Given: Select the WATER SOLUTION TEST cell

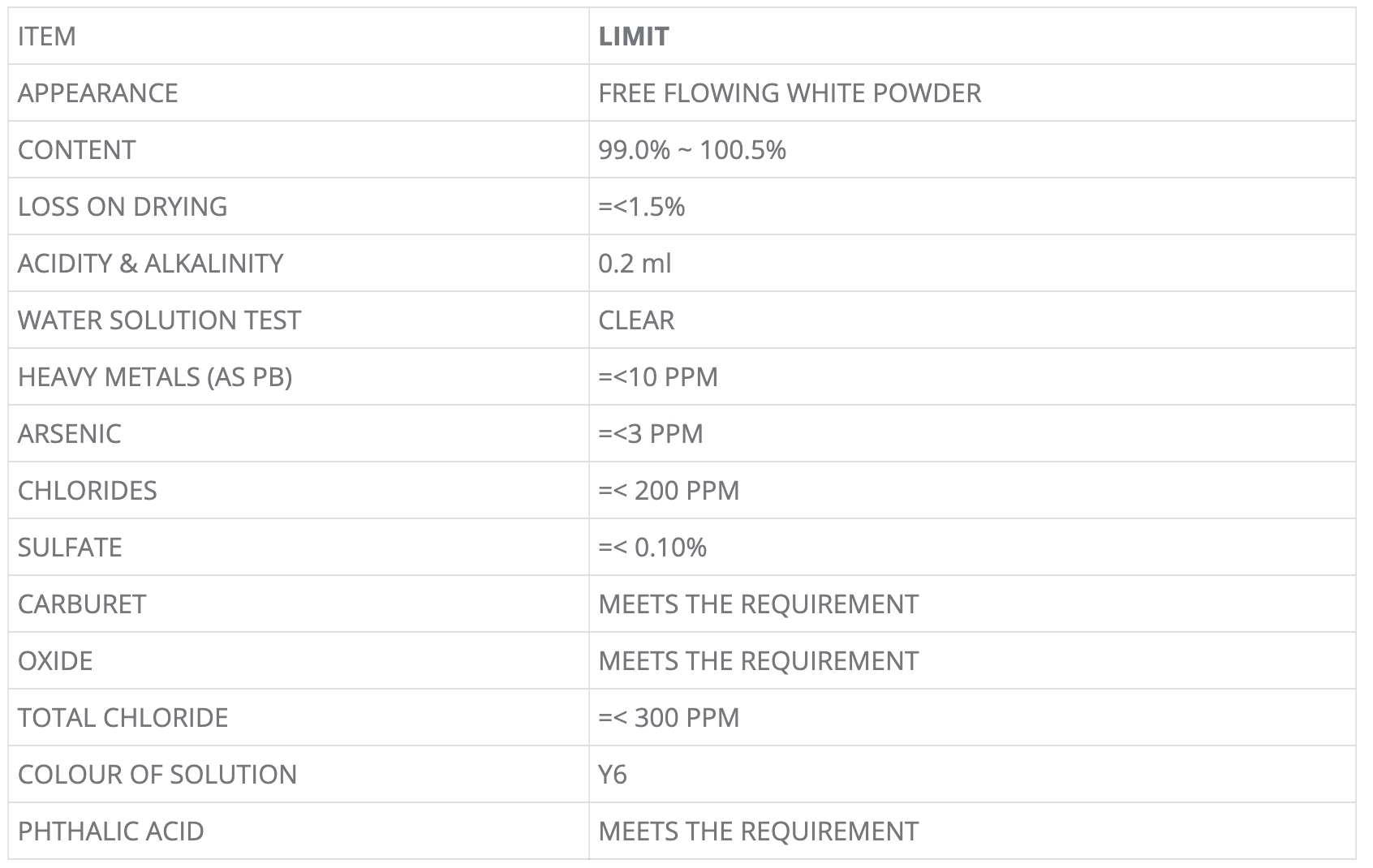Looking at the screenshot, I should coord(159,320).
